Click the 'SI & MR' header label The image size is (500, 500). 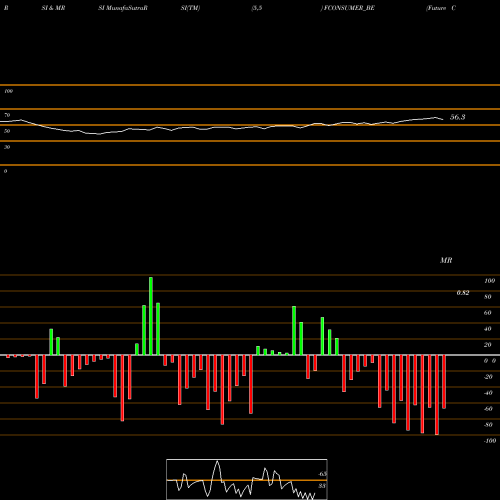53,8
